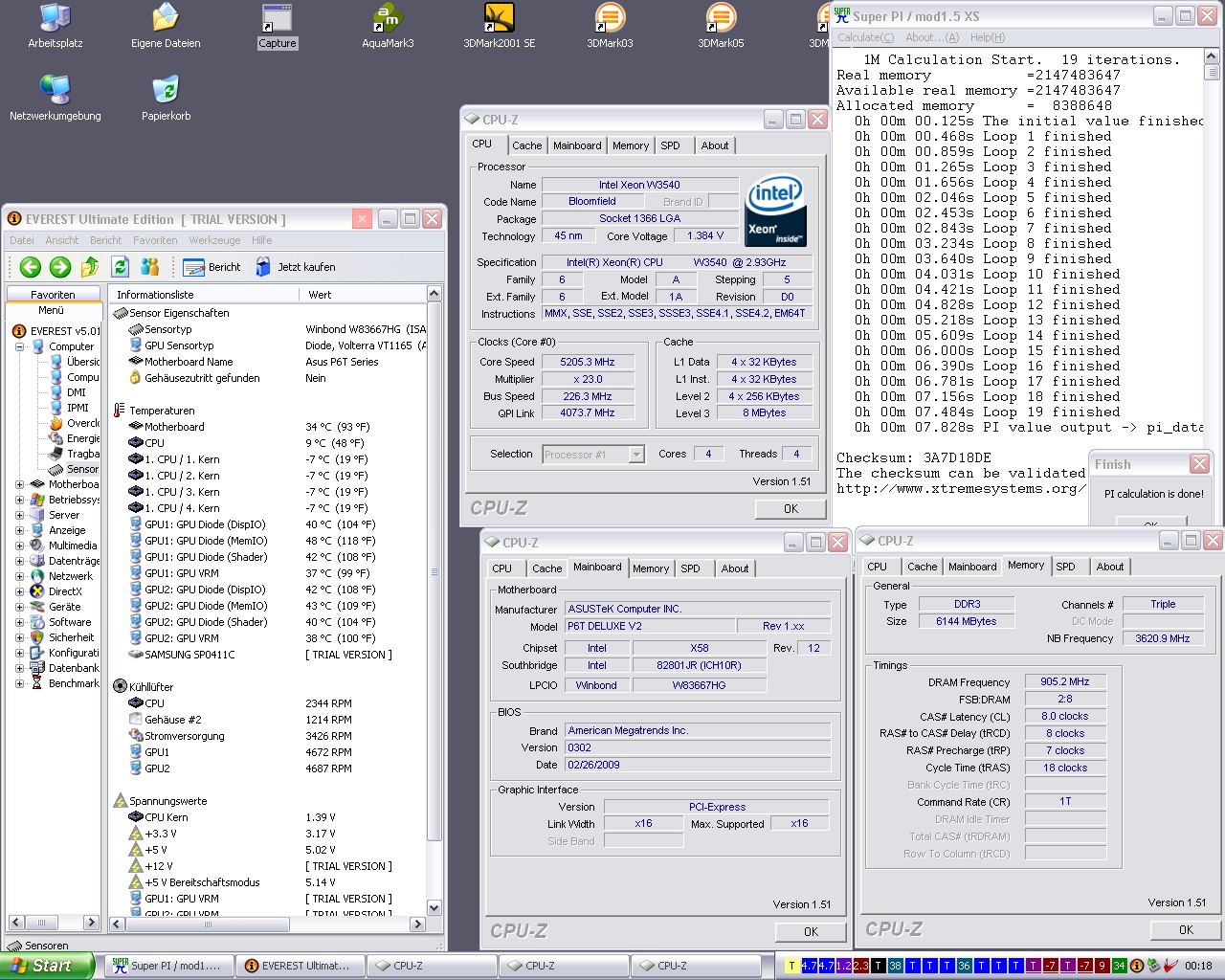Click the Jetzt kaufen toolbar button
The image size is (1225, 980).
coord(296,267)
